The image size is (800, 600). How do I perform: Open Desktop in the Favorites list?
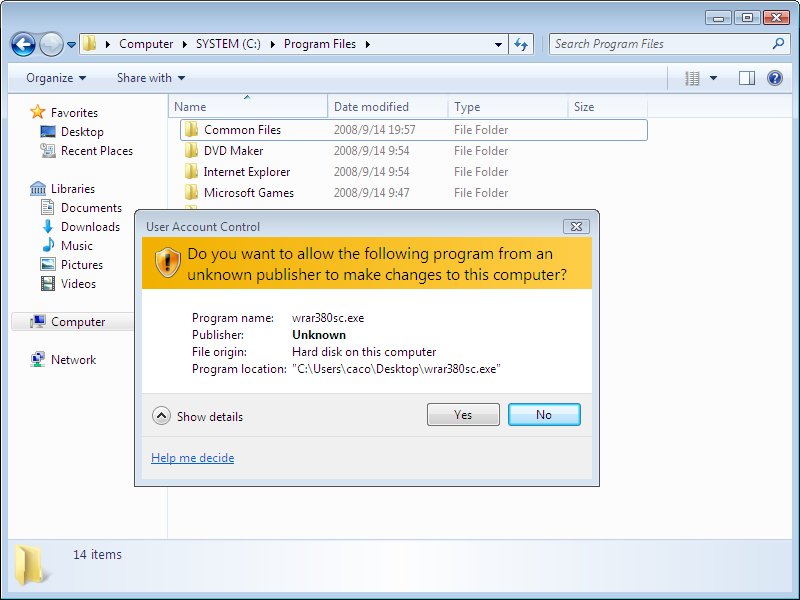pos(82,132)
